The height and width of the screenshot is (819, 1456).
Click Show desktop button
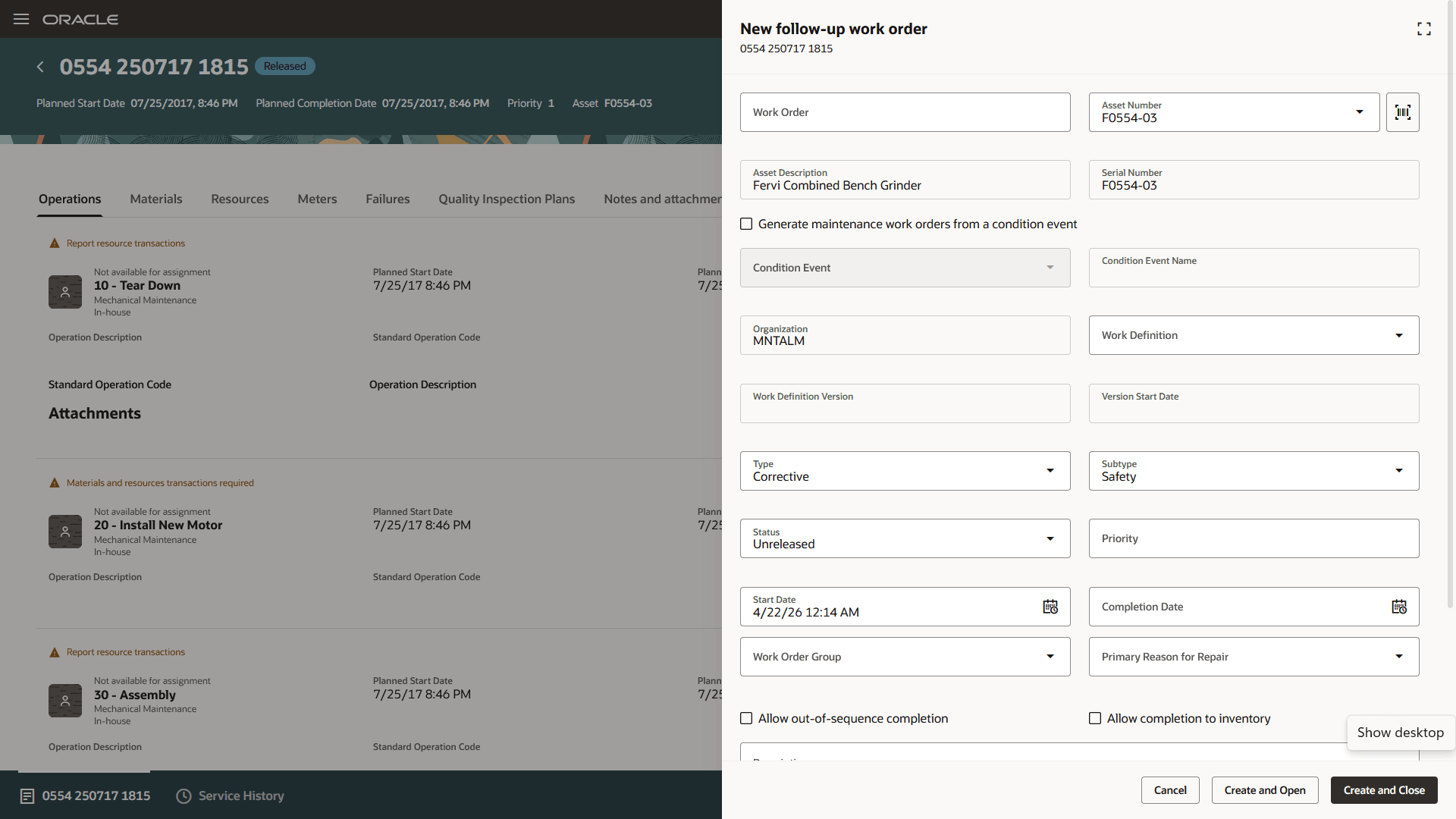(x=1401, y=733)
